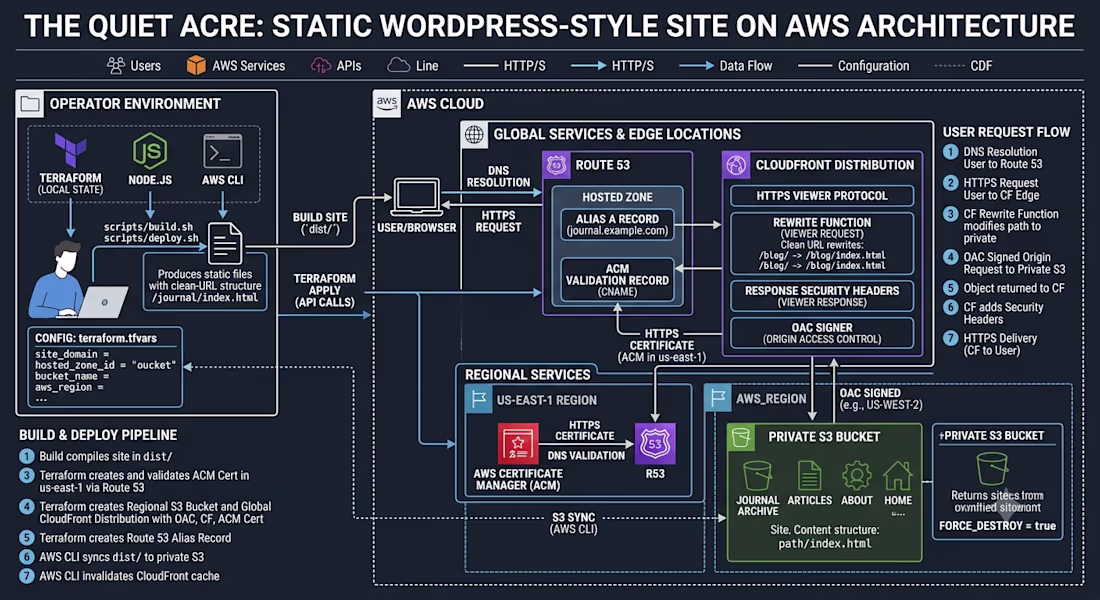Select the Node.js hexagon icon
Screen dimensions: 1100x600
pos(149,151)
